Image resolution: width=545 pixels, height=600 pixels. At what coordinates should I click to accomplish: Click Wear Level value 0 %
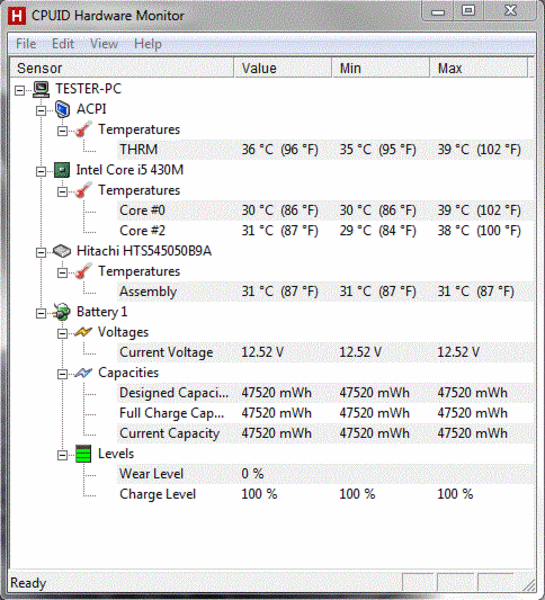click(253, 474)
